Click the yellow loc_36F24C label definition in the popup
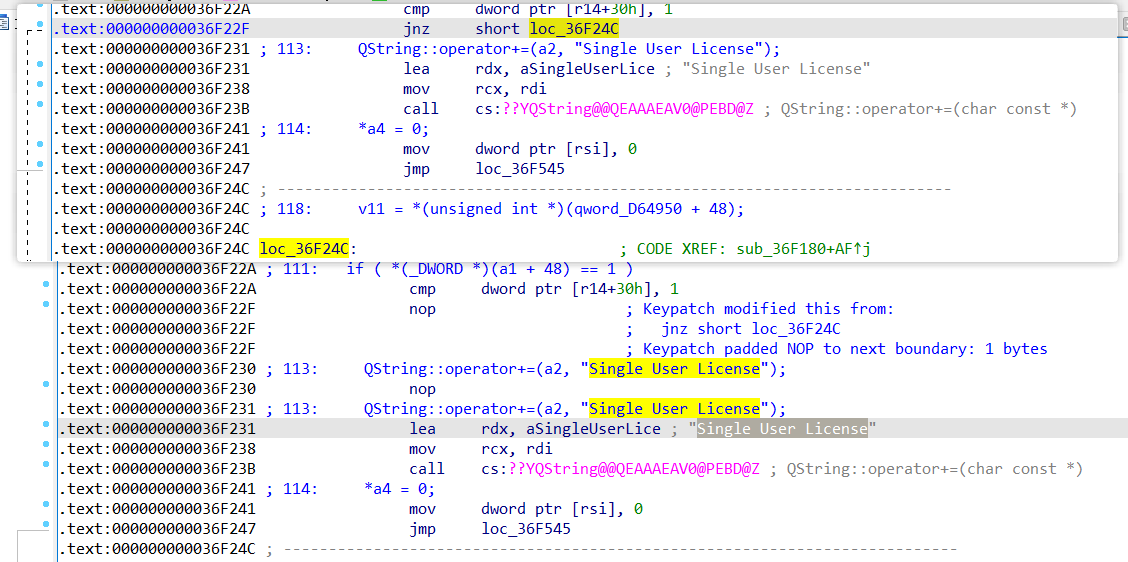The width and height of the screenshot is (1128, 562). tap(304, 249)
